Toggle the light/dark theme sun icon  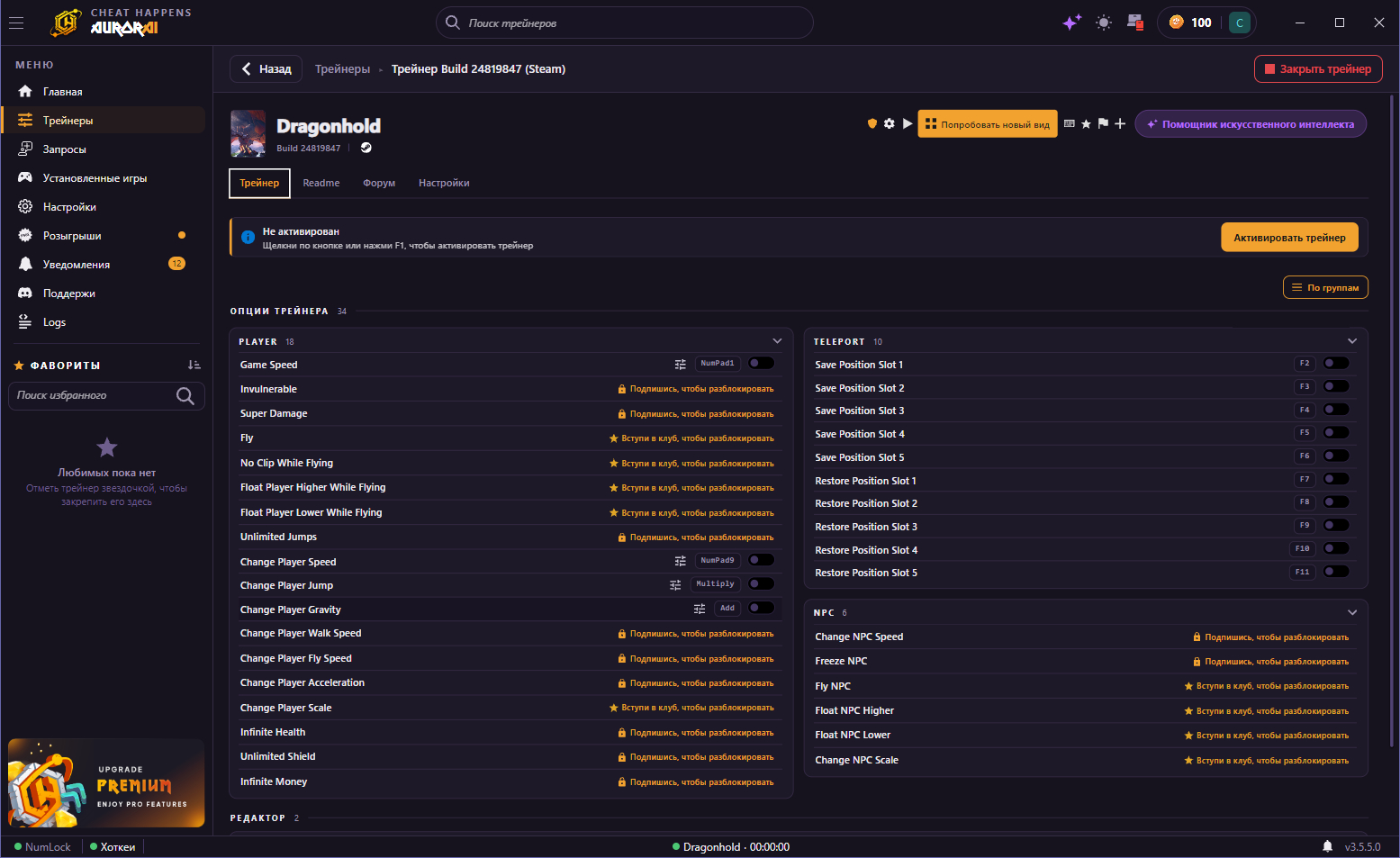1104,23
